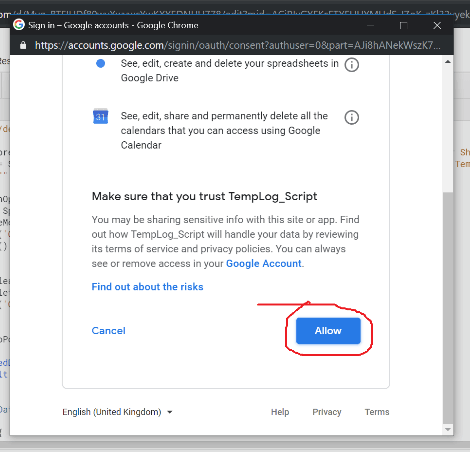470x452 pixels.
Task: Click the Google logo in the title bar
Action: (x=19, y=25)
